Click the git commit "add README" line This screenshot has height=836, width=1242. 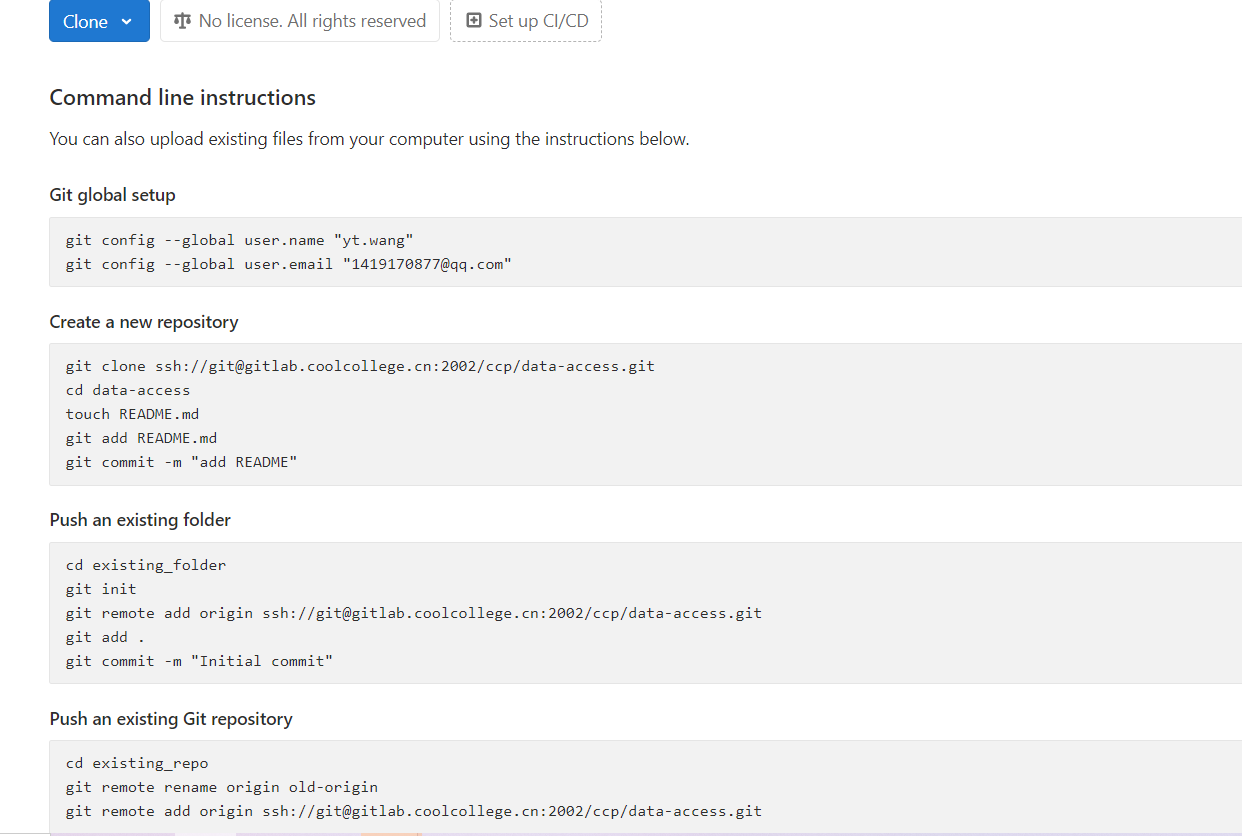(181, 462)
